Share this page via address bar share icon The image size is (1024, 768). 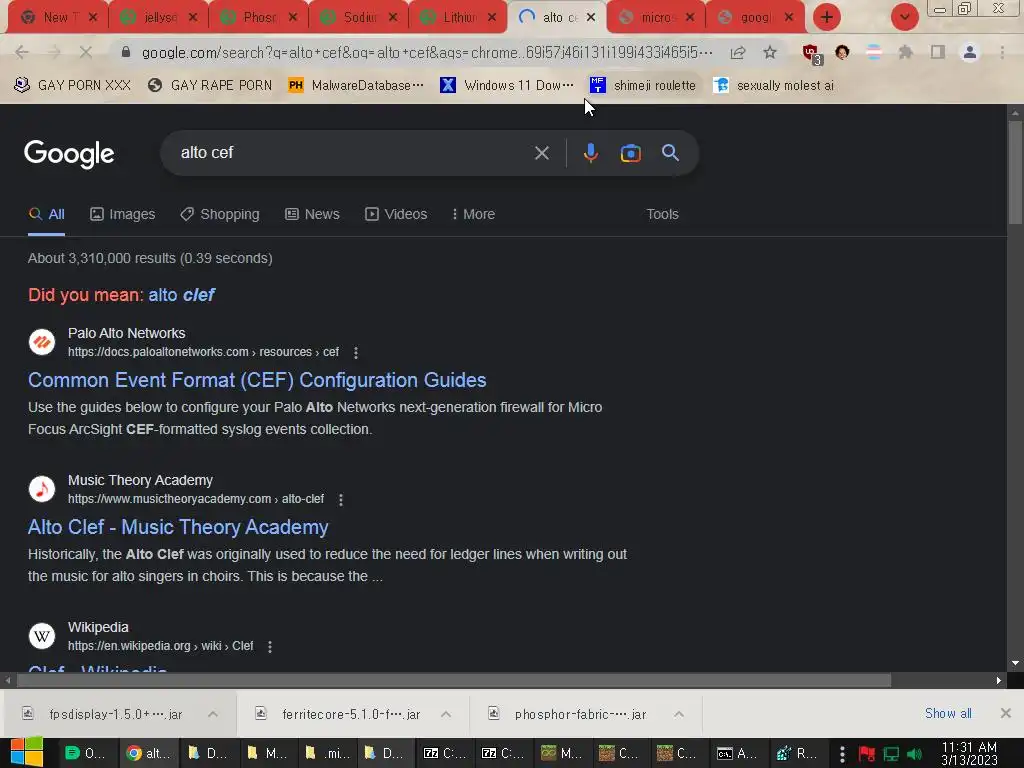tap(738, 52)
